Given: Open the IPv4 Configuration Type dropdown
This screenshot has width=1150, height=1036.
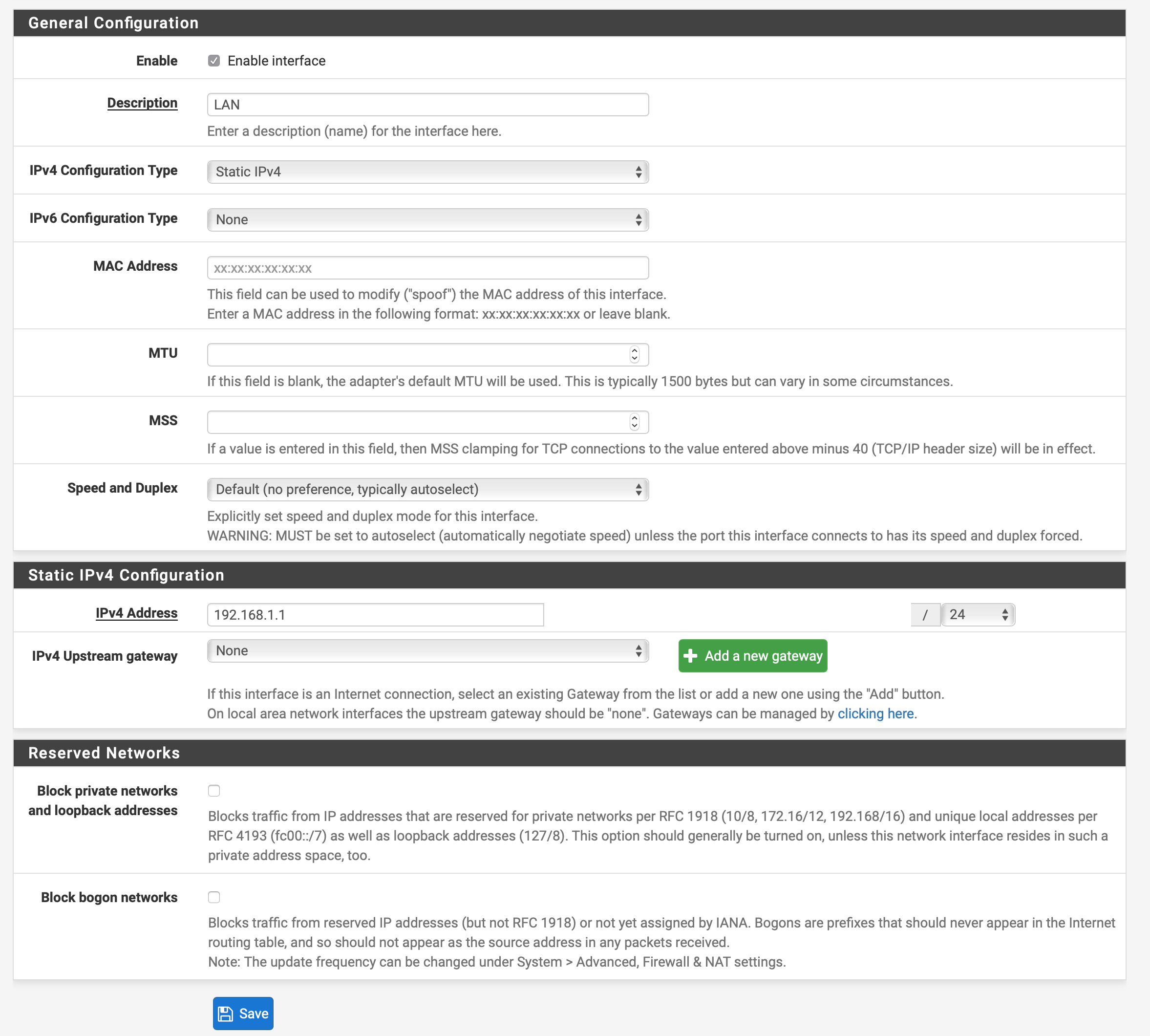Looking at the screenshot, I should (427, 172).
